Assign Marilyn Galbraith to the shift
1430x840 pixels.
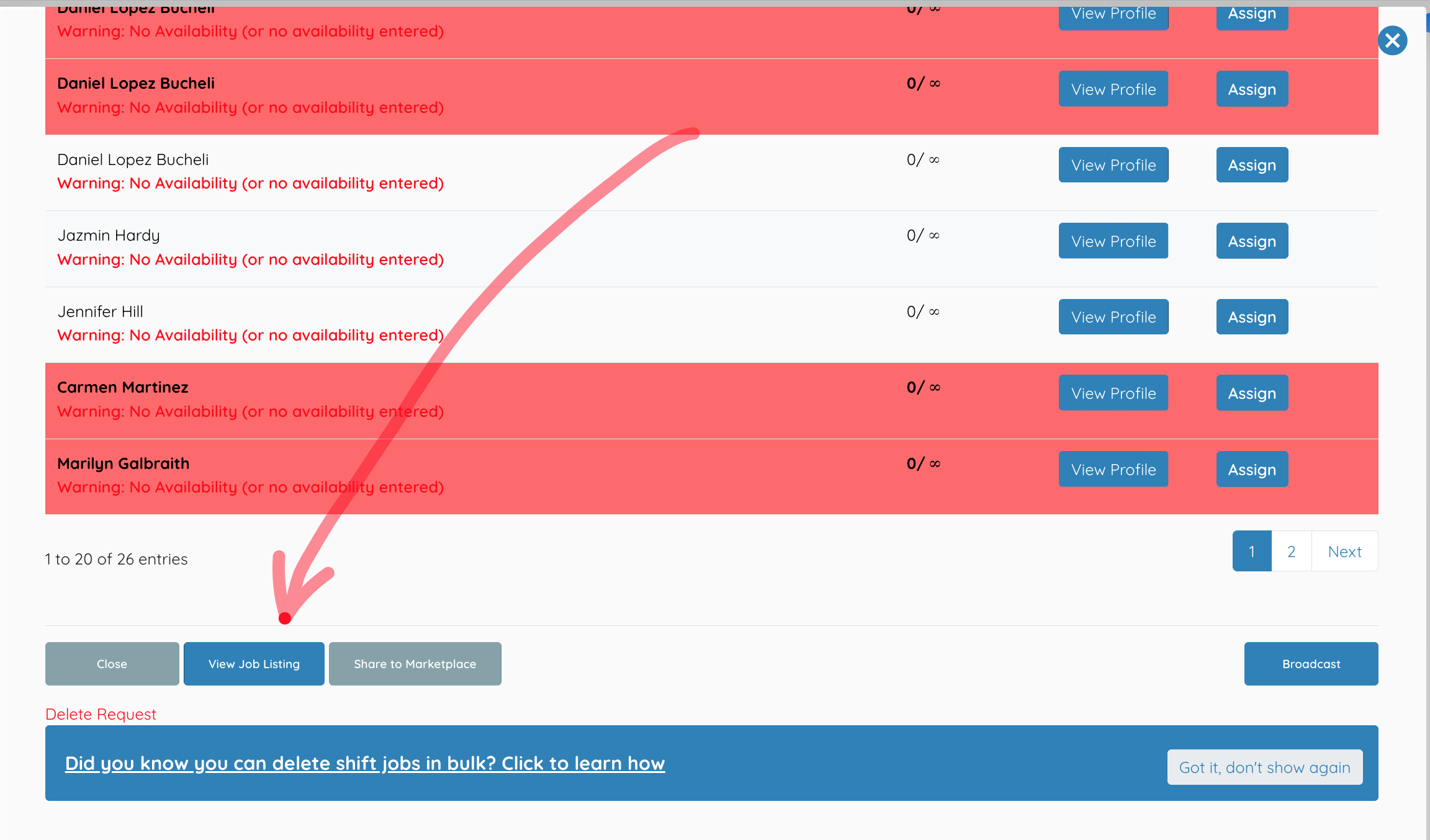1252,469
